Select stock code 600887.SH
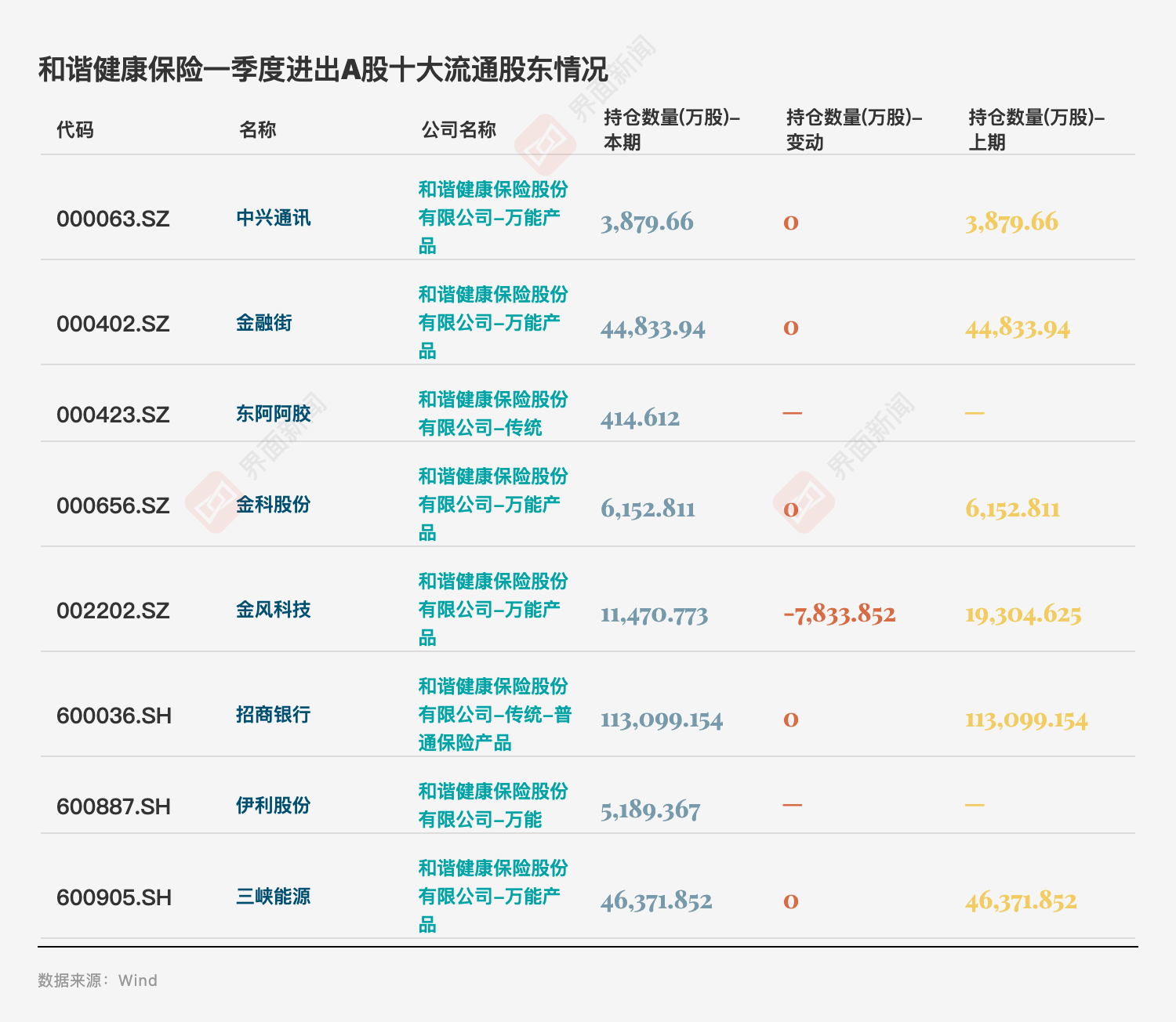 coord(114,806)
